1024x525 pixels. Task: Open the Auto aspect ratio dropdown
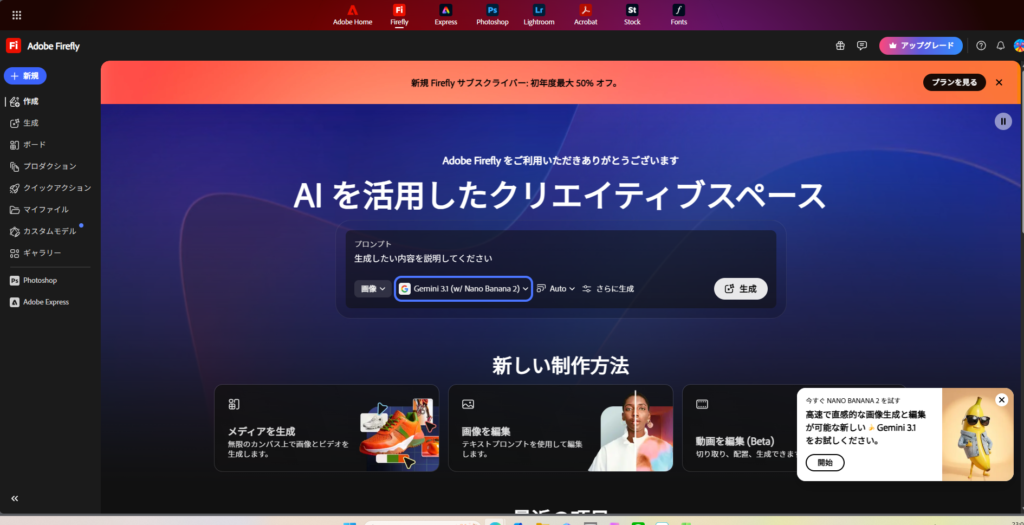[556, 288]
